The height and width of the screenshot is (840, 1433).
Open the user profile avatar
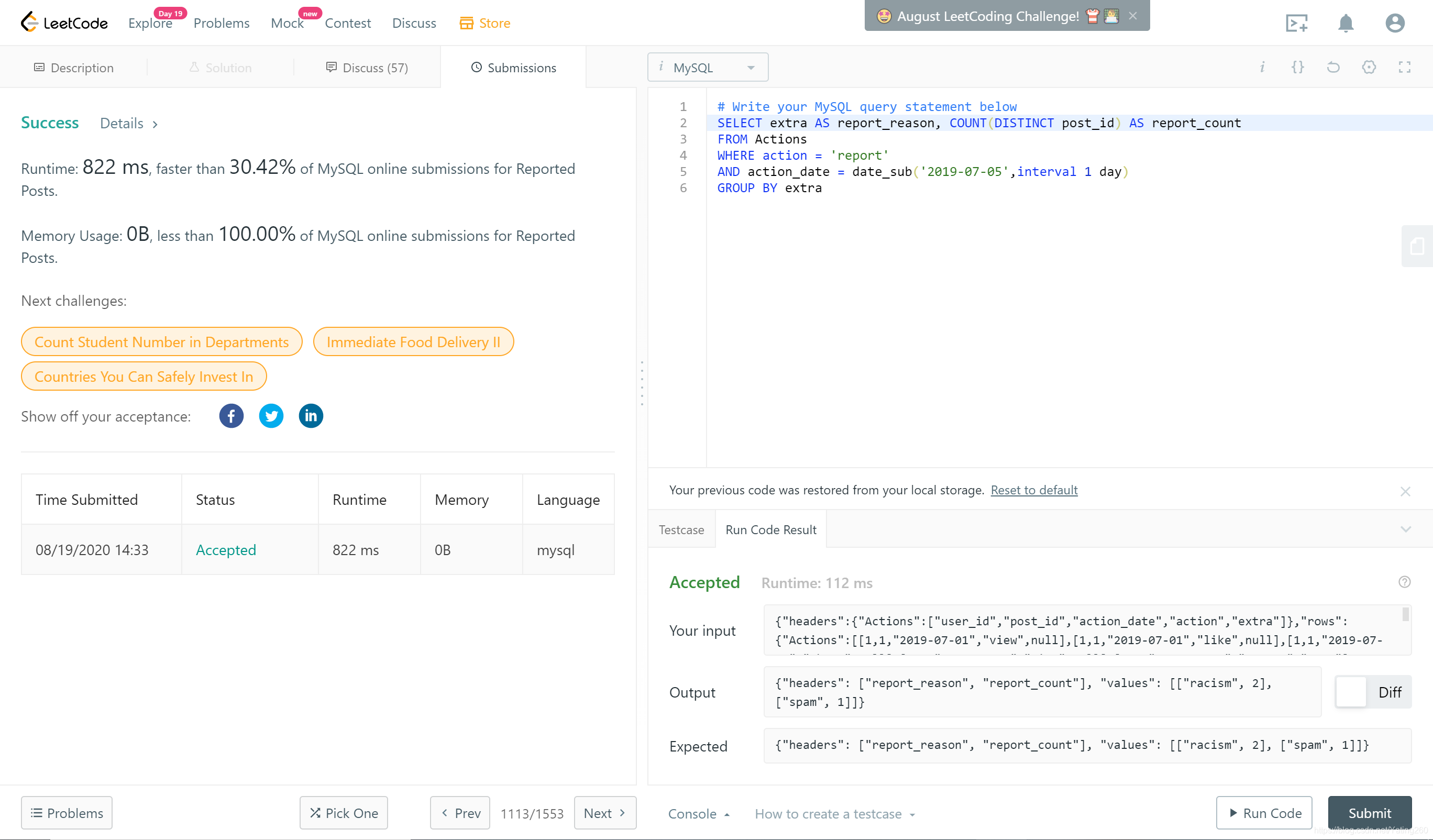(x=1394, y=24)
